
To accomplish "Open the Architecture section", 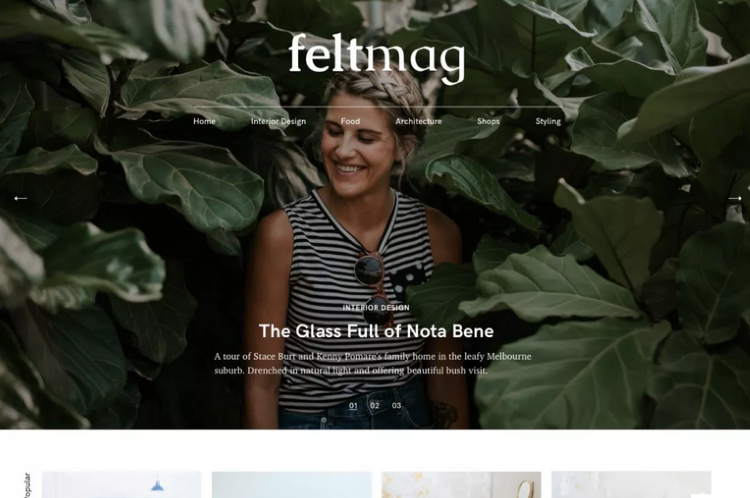I will (x=419, y=122).
